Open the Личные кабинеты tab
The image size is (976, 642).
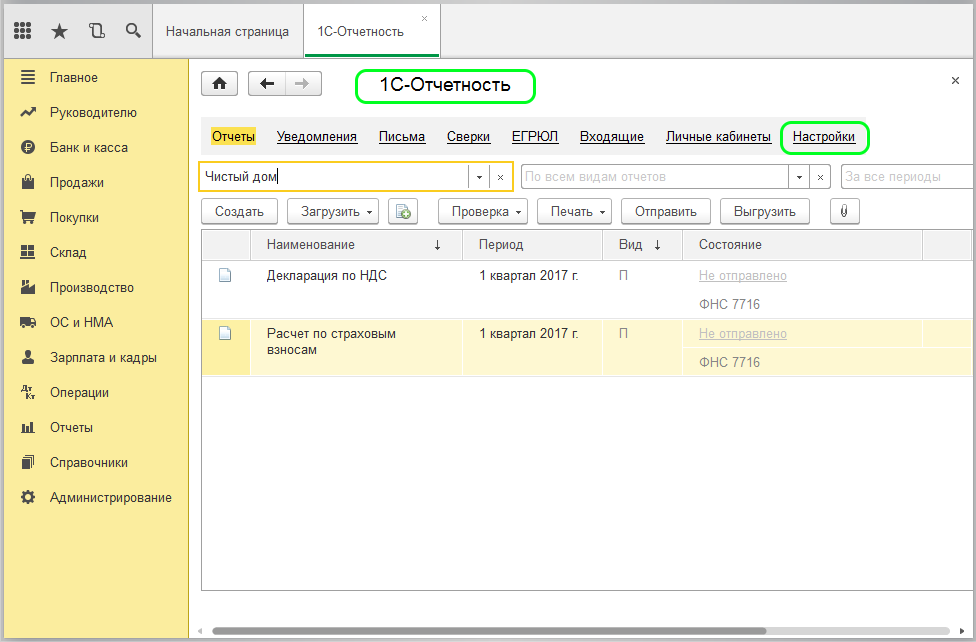pyautogui.click(x=718, y=137)
